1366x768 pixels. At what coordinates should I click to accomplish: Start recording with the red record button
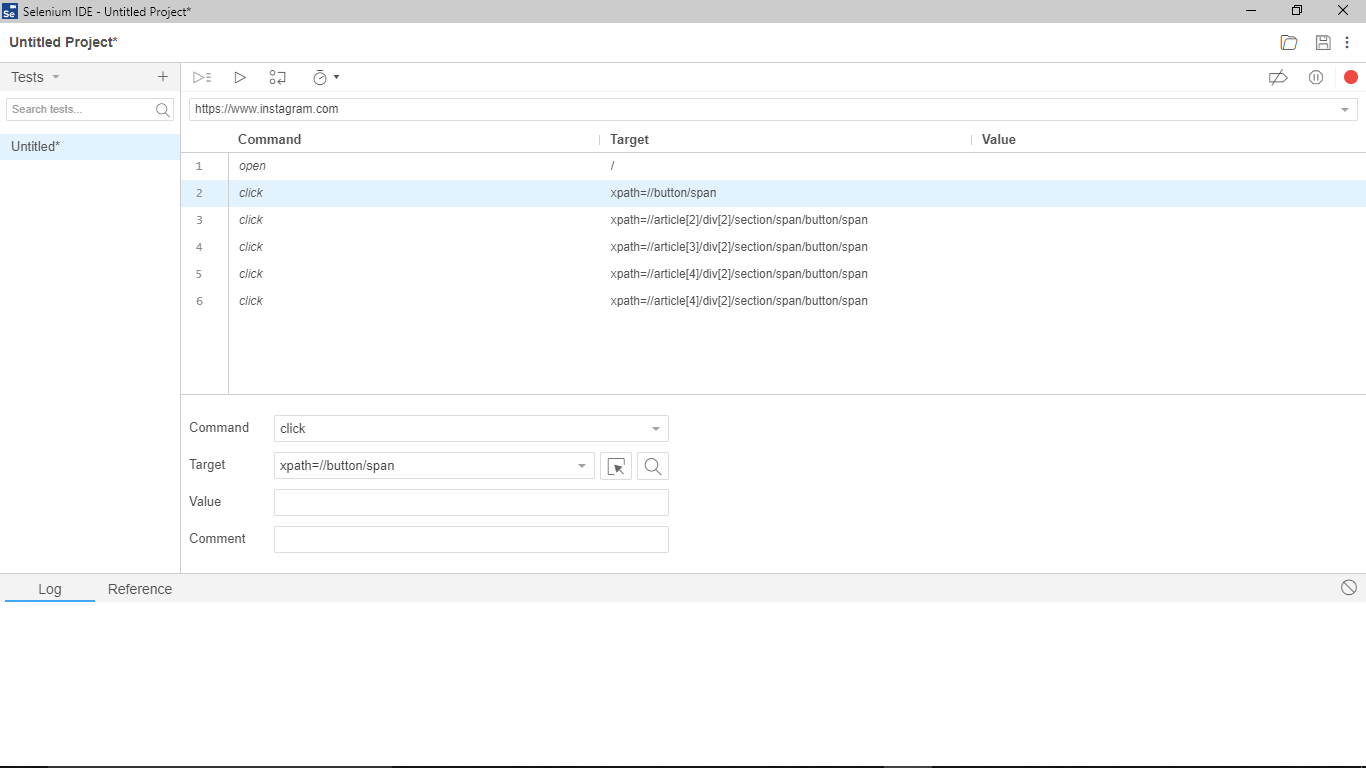coord(1351,77)
